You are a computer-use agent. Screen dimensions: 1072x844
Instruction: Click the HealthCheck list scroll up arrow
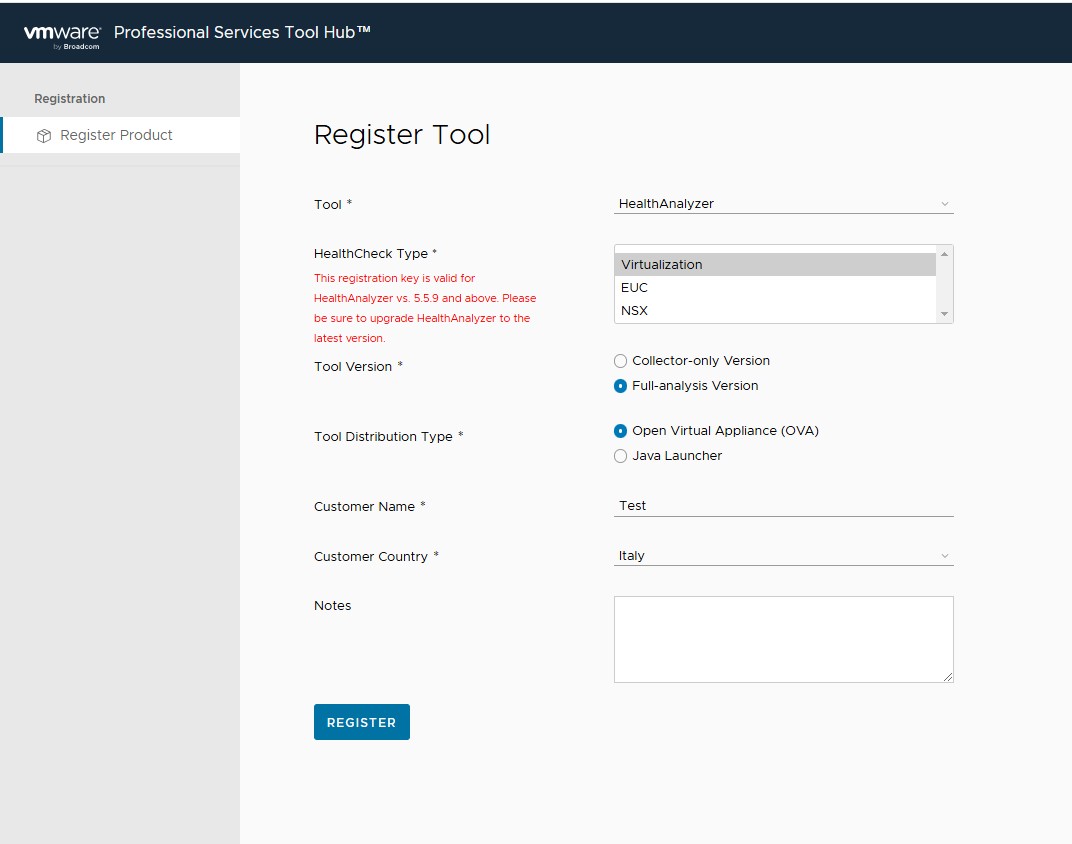click(944, 254)
